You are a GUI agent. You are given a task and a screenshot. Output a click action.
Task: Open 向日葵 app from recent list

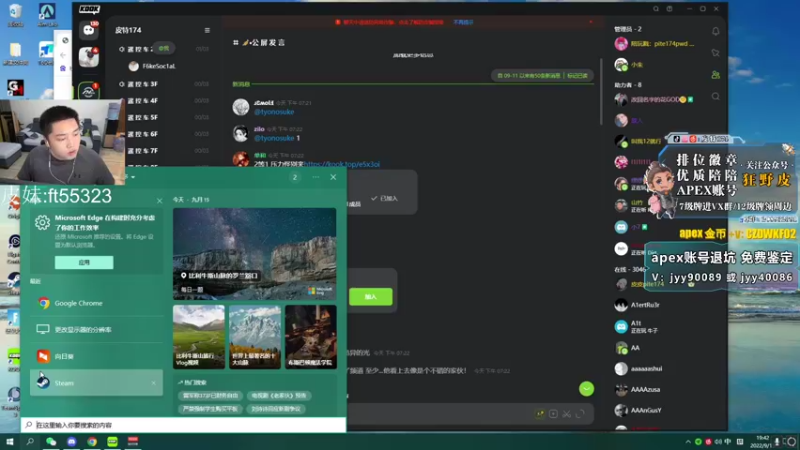point(96,356)
